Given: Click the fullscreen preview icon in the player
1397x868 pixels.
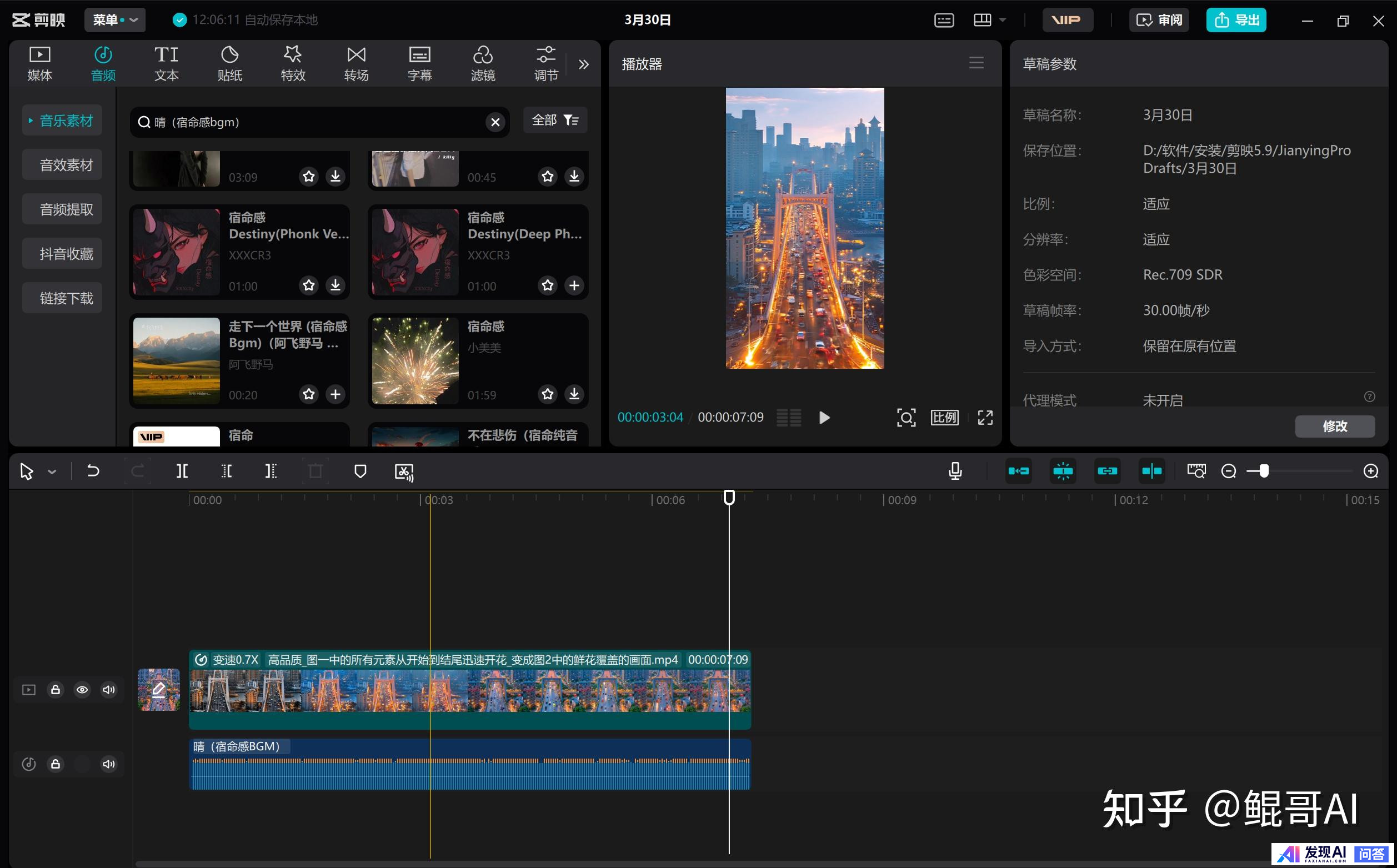Looking at the screenshot, I should coord(985,418).
